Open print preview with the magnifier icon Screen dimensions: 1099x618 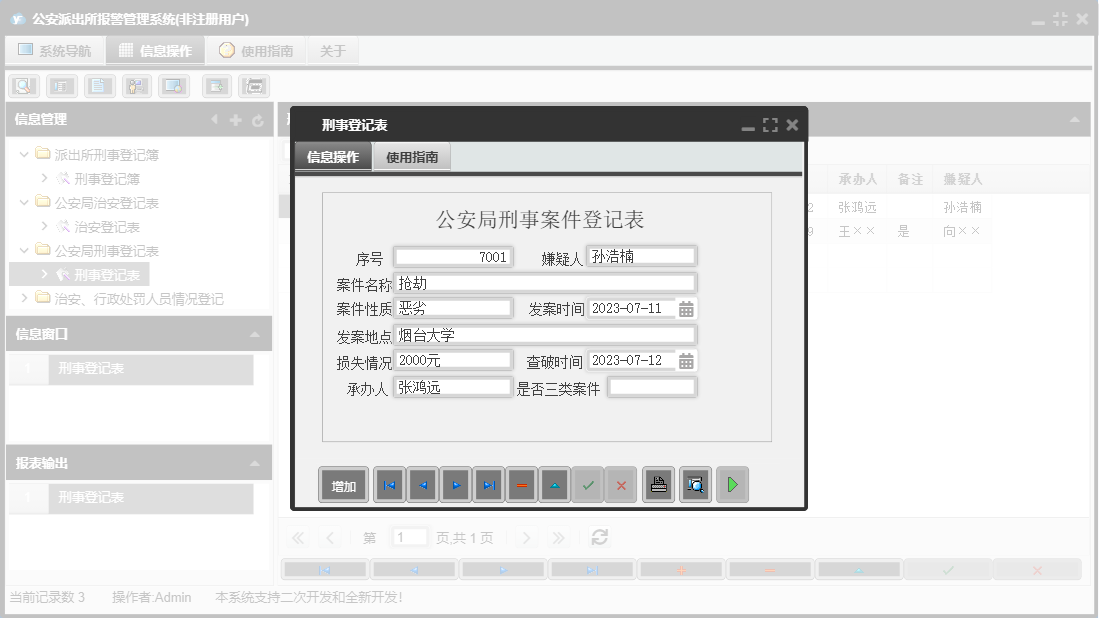click(x=695, y=485)
